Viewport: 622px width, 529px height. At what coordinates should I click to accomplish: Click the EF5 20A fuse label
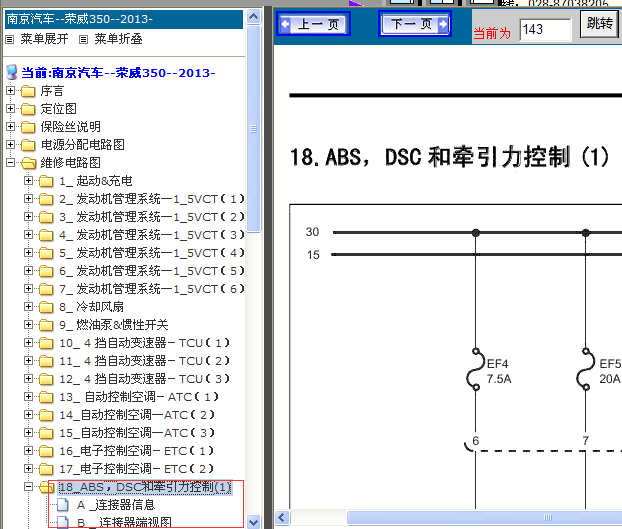(x=610, y=371)
